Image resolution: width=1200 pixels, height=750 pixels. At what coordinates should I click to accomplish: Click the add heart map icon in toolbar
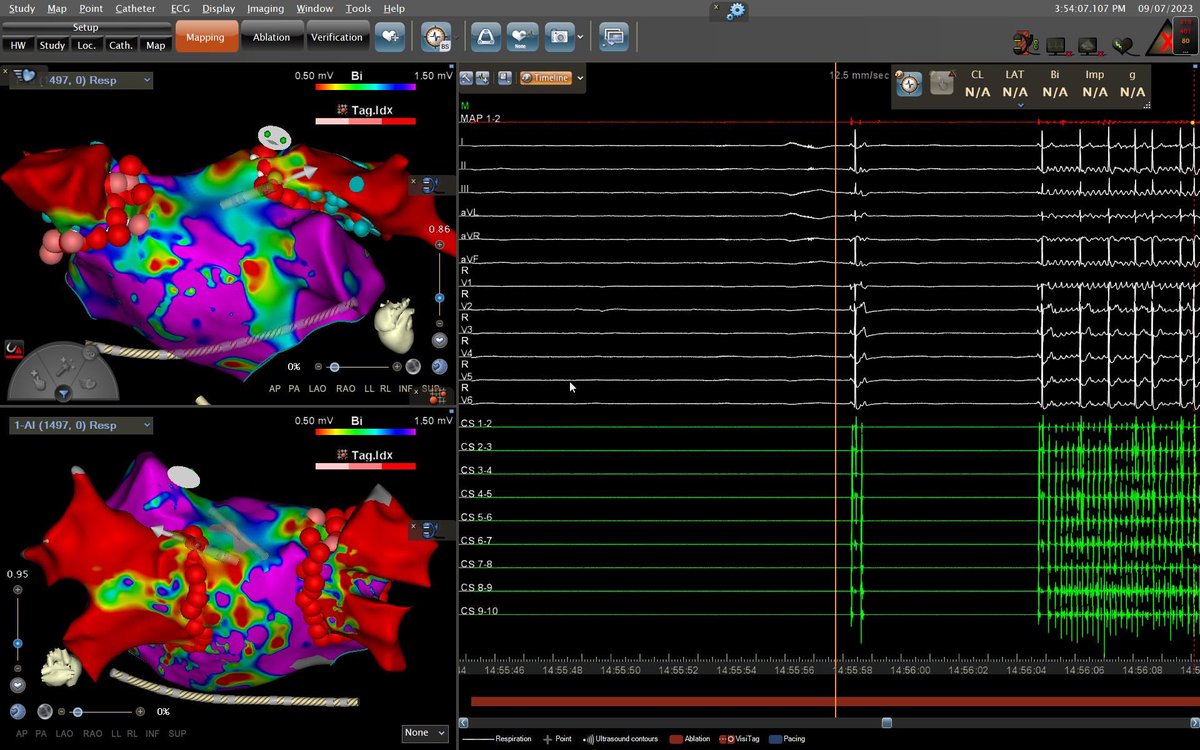390,37
